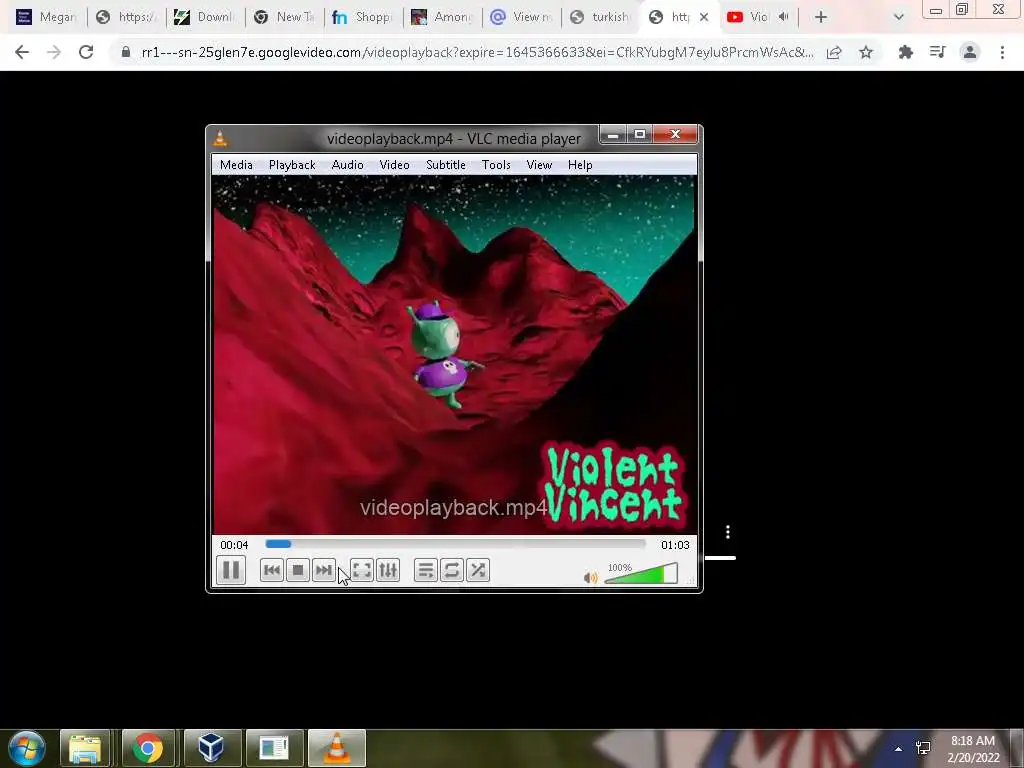
Task: Open the Audio menu
Action: coord(347,165)
